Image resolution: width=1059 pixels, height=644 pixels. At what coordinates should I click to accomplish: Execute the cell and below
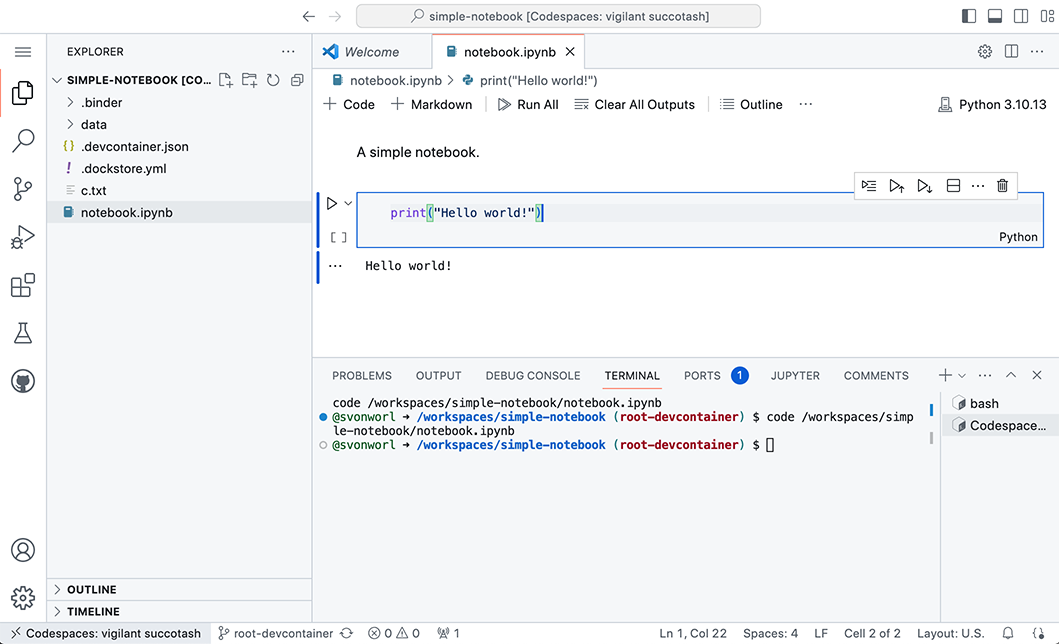point(924,185)
